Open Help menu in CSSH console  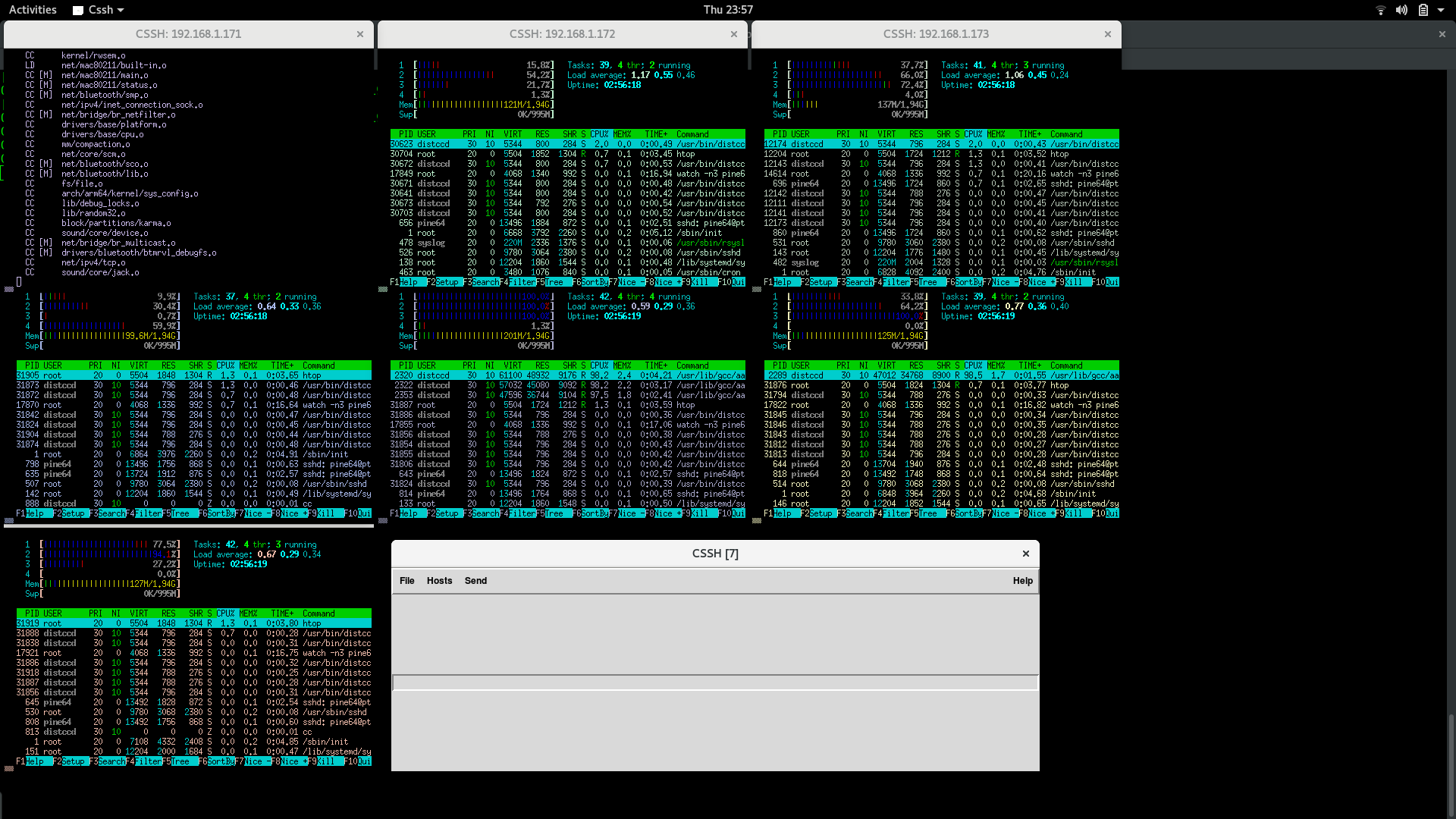[1022, 581]
